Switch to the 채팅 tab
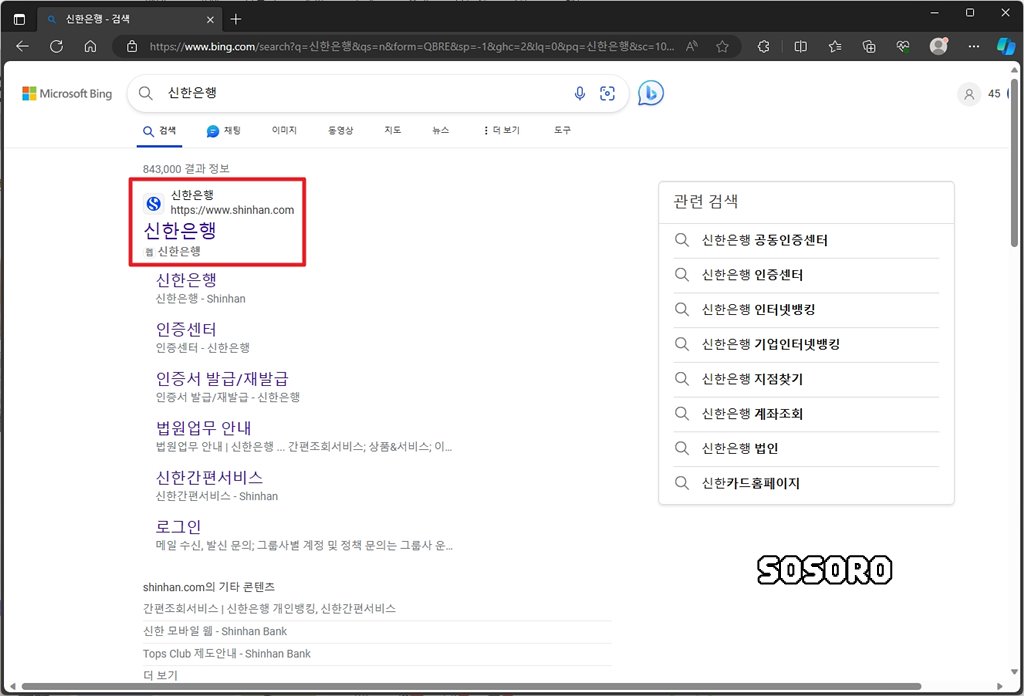1024x696 pixels. 223,131
